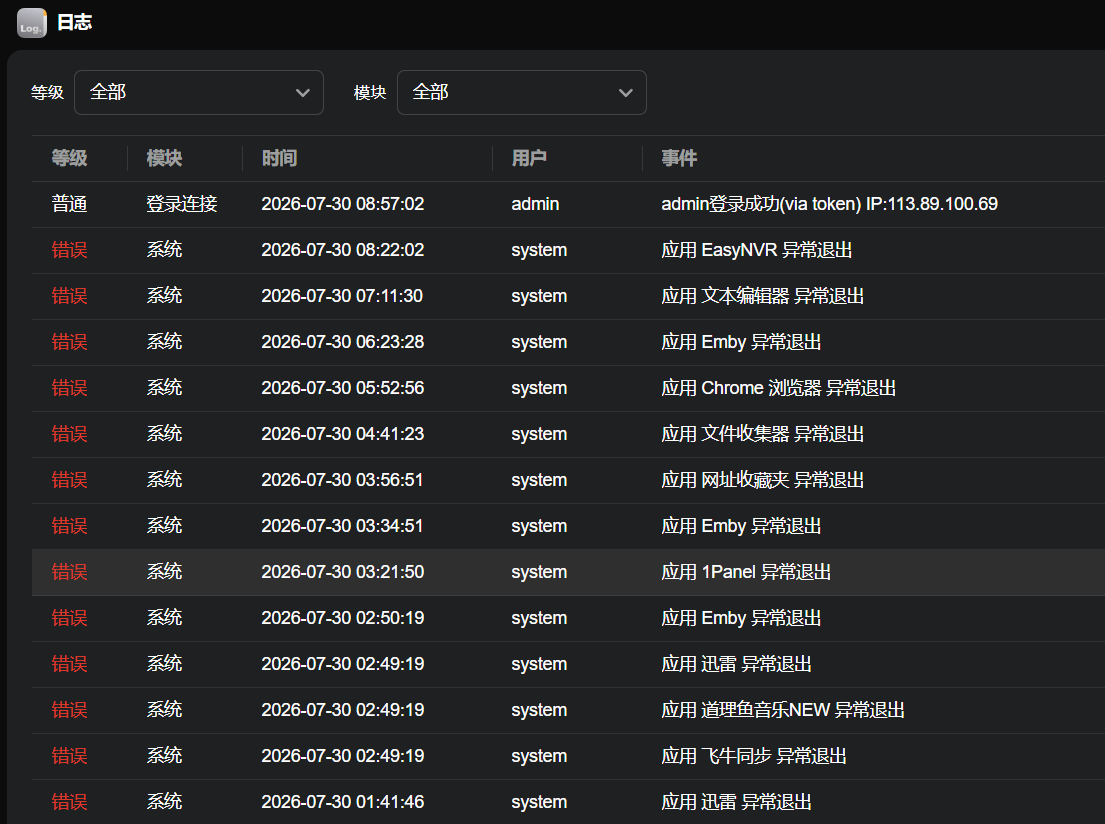Viewport: 1105px width, 824px height.
Task: Click the 时间 column header
Action: pyautogui.click(x=279, y=158)
